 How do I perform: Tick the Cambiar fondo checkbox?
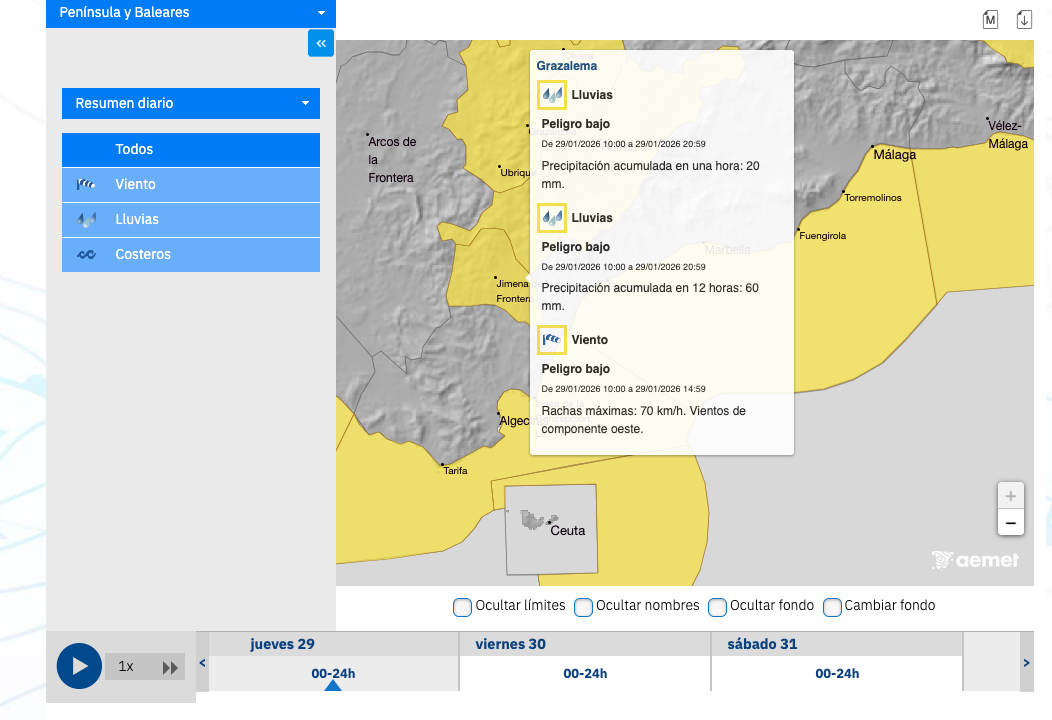pyautogui.click(x=832, y=607)
